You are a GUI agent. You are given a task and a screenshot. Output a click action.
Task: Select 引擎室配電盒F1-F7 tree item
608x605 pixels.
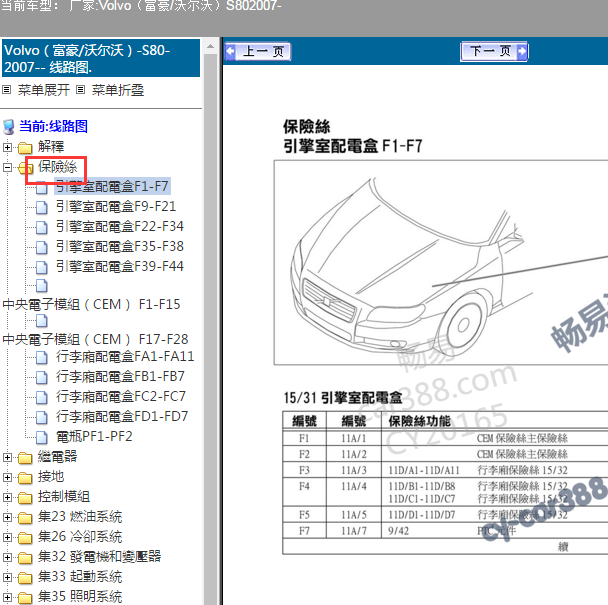tap(112, 187)
